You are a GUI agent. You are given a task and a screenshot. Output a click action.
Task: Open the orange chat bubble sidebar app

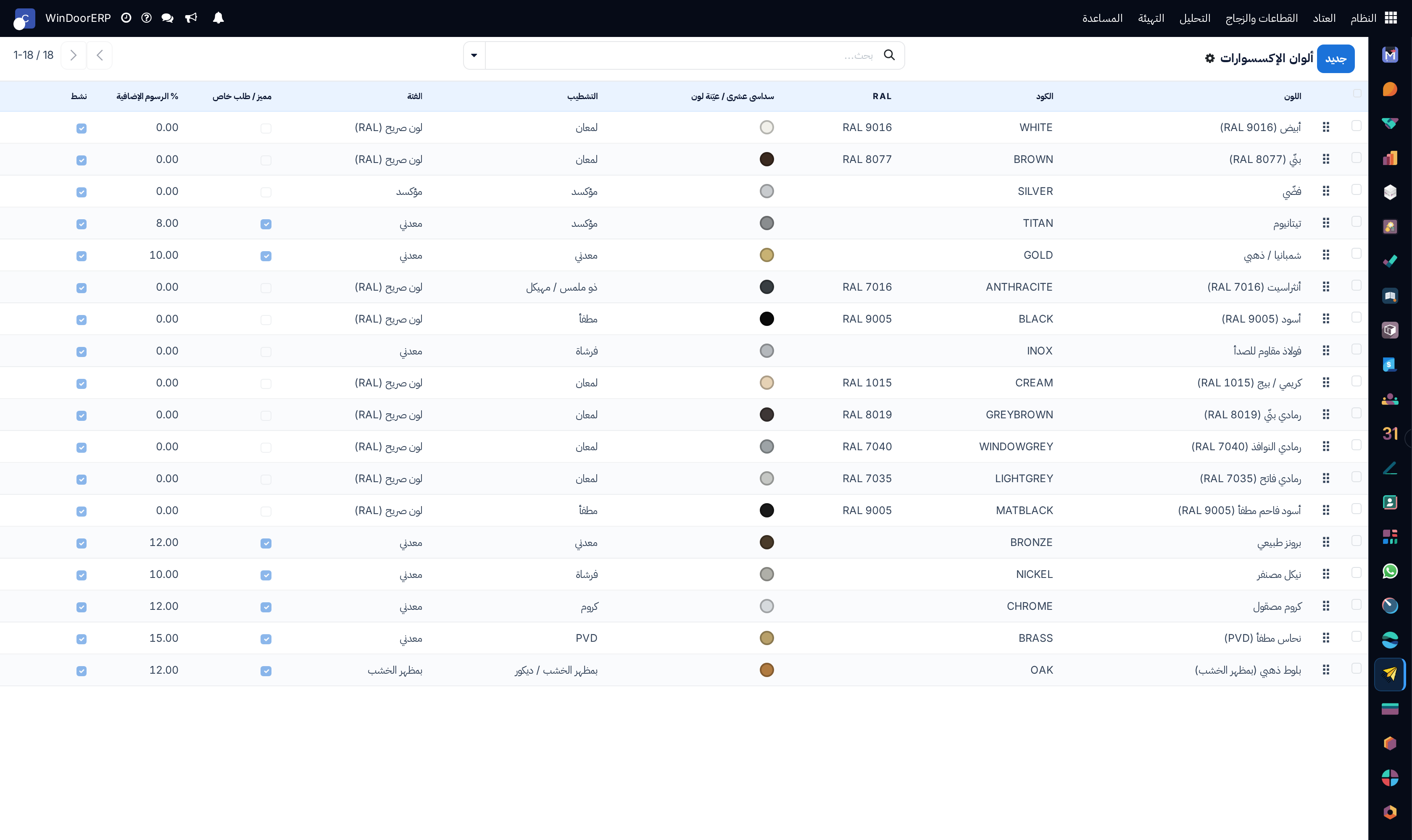point(1390,89)
